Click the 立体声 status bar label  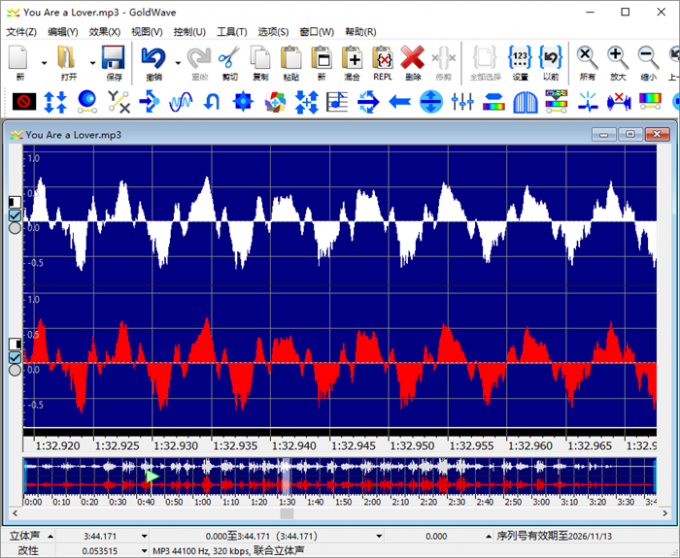[24, 536]
